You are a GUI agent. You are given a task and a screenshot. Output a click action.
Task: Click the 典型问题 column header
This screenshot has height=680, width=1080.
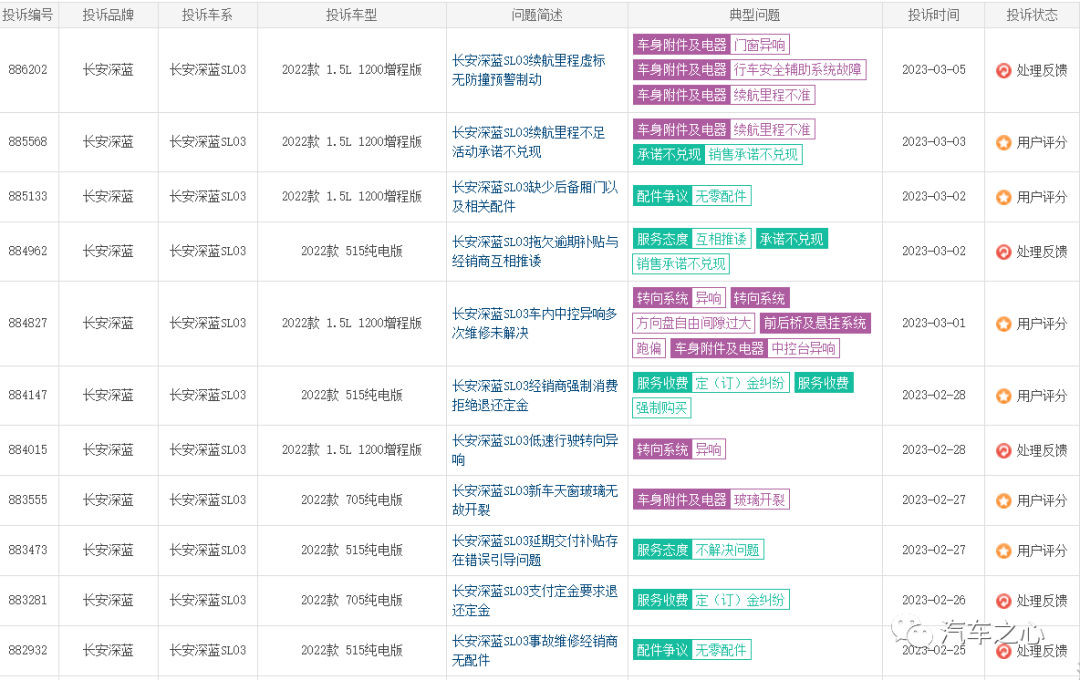tap(755, 15)
